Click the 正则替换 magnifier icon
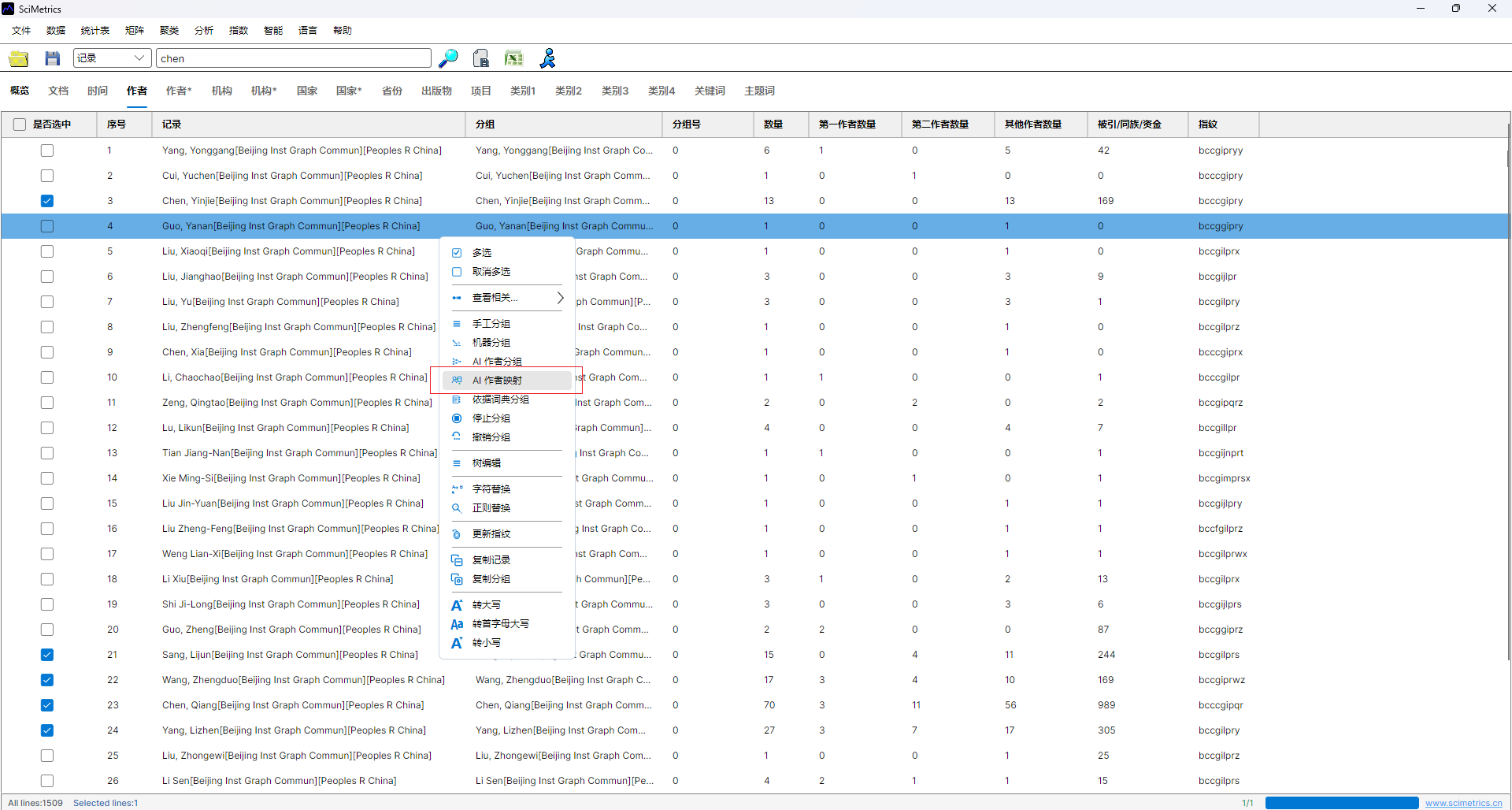The width and height of the screenshot is (1512, 810). pos(457,508)
